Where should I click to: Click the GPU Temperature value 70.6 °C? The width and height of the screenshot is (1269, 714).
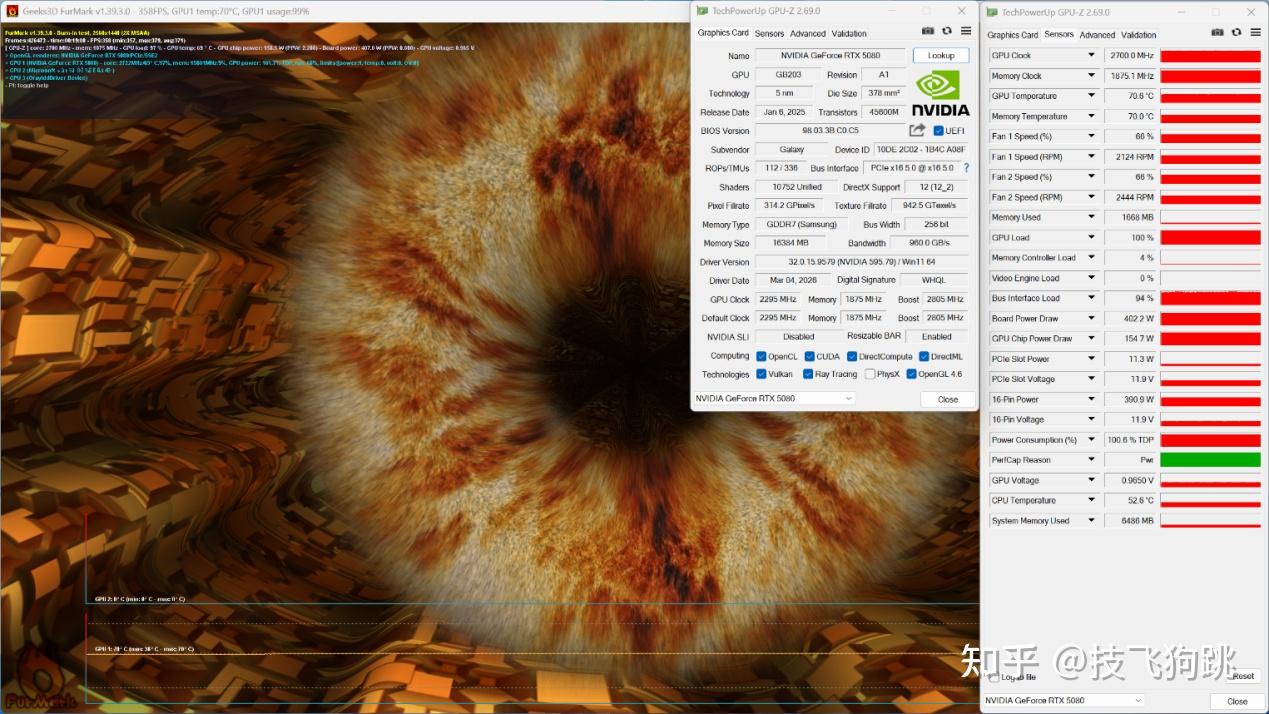pyautogui.click(x=1130, y=96)
